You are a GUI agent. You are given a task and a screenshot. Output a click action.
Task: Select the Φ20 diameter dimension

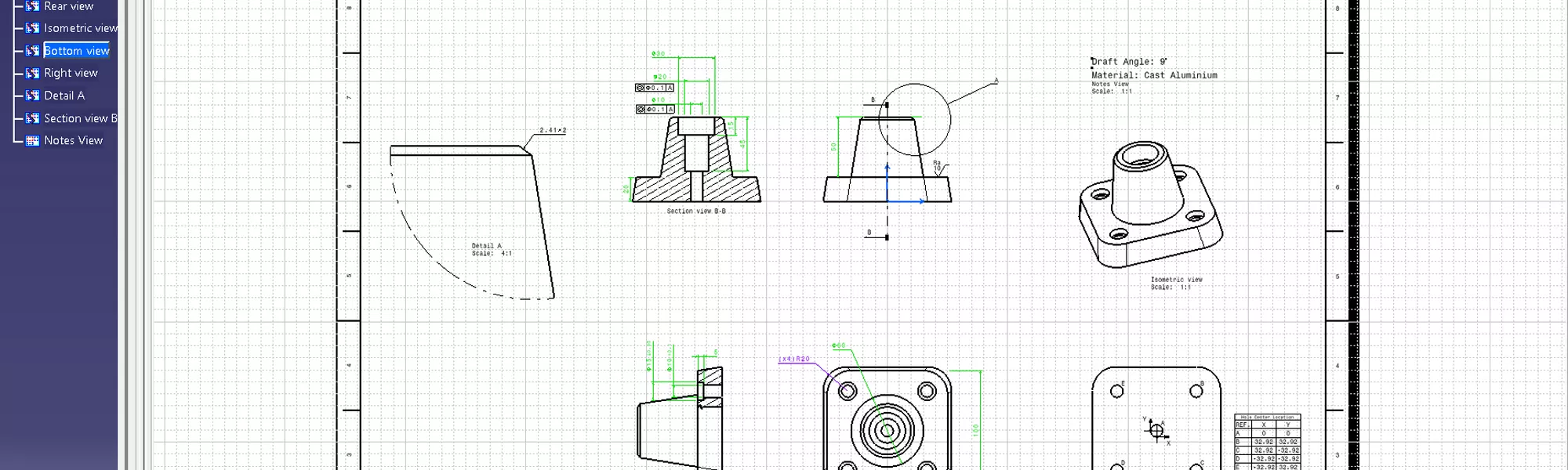coord(660,77)
